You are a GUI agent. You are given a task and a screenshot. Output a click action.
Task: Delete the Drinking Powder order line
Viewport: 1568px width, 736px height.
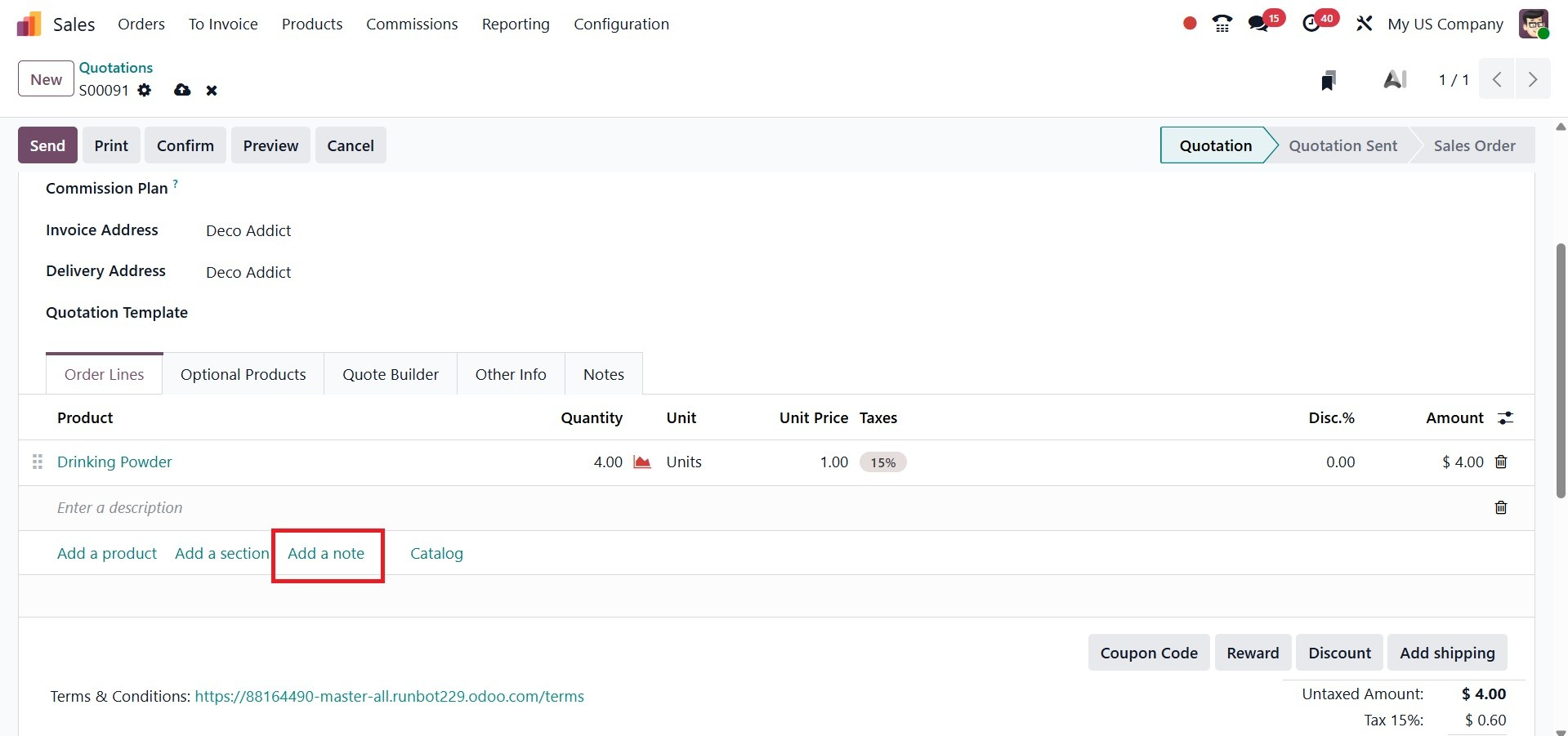click(1501, 462)
